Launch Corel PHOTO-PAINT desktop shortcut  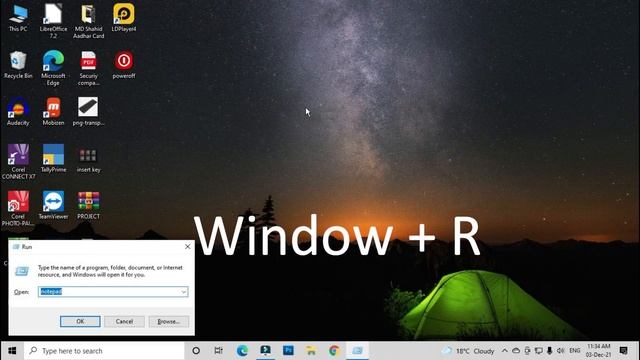click(18, 209)
